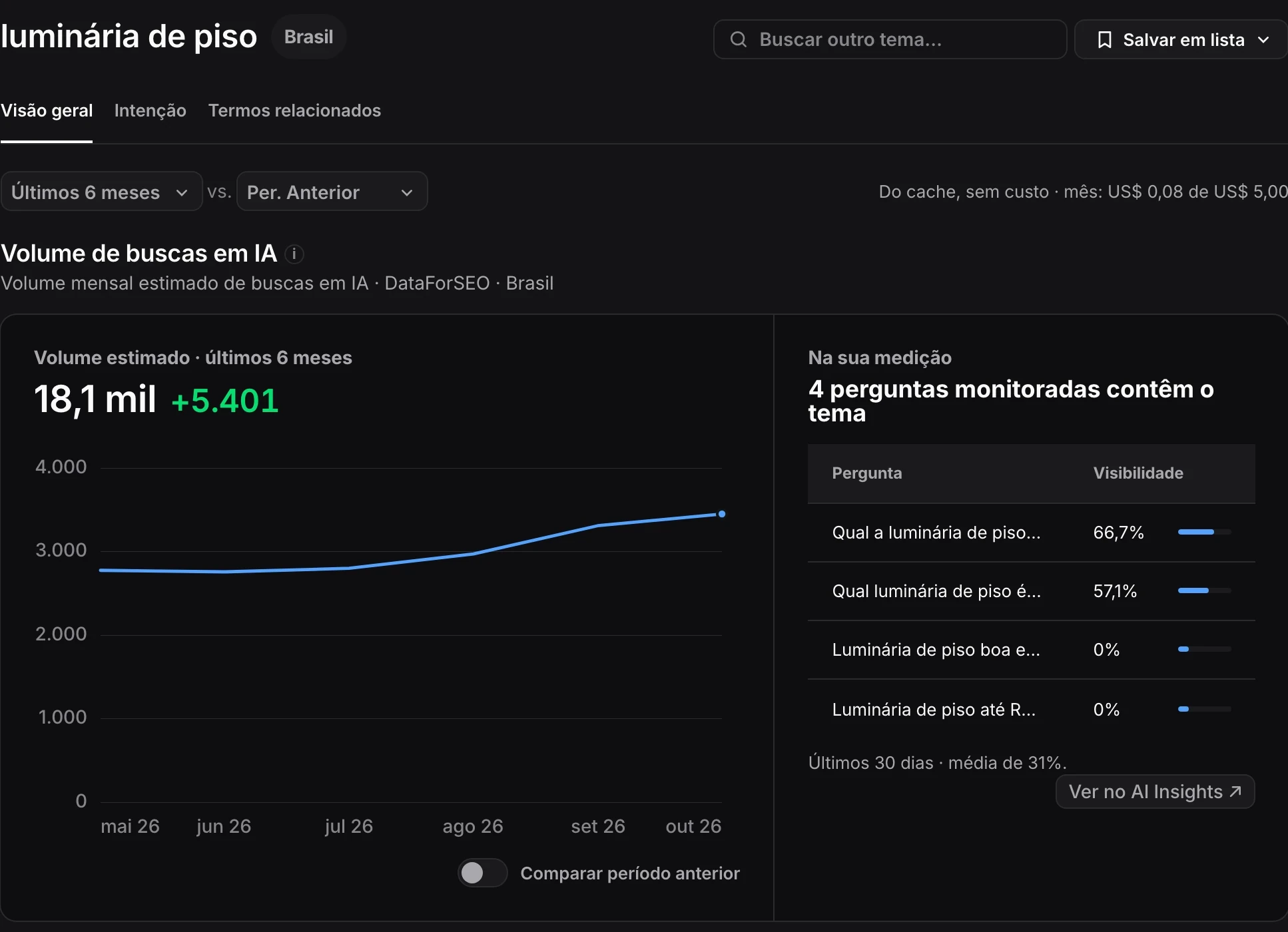Click the Salvar em lista button label
The width and height of the screenshot is (1288, 932).
click(1183, 40)
